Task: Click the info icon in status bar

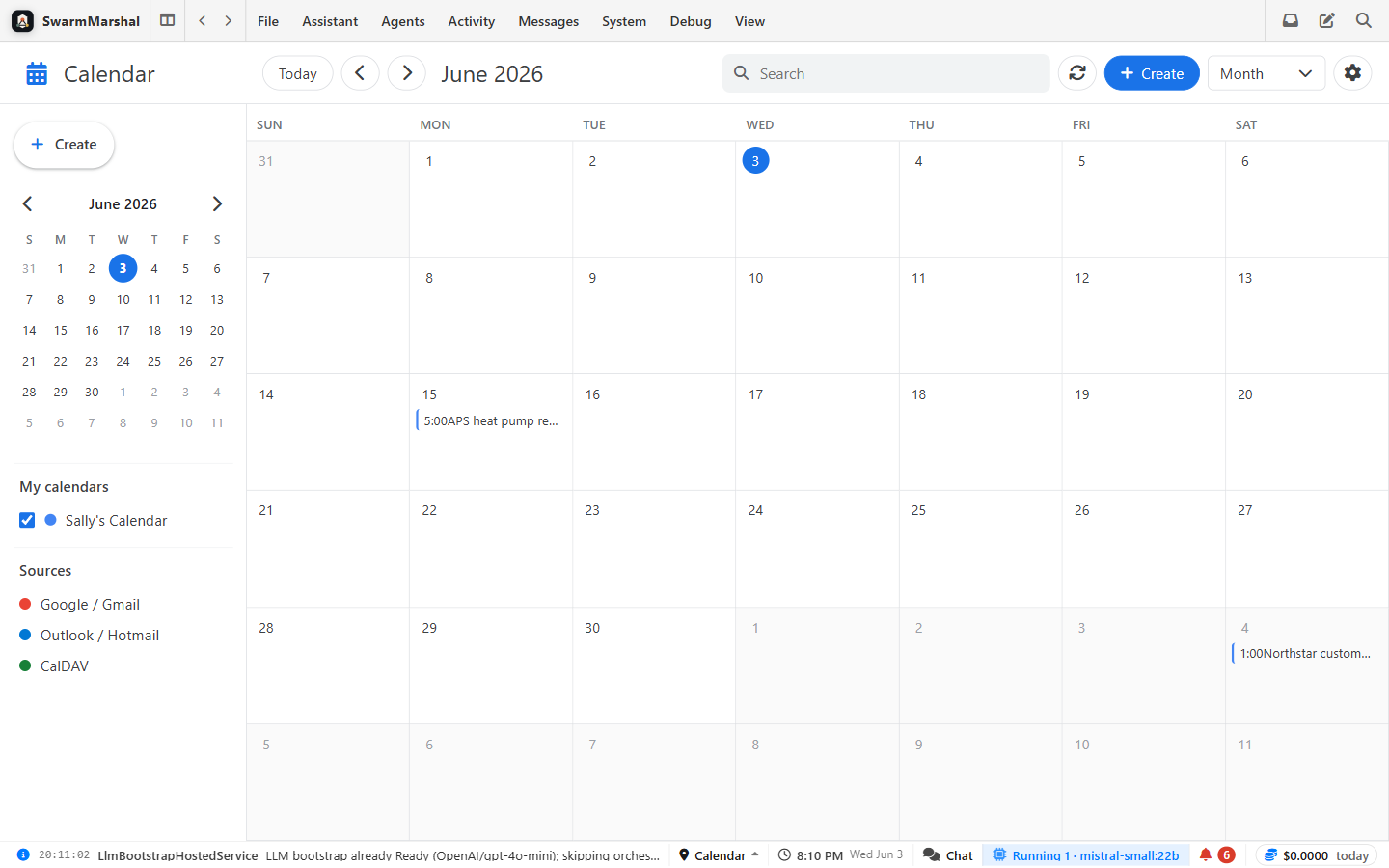Action: (23, 854)
